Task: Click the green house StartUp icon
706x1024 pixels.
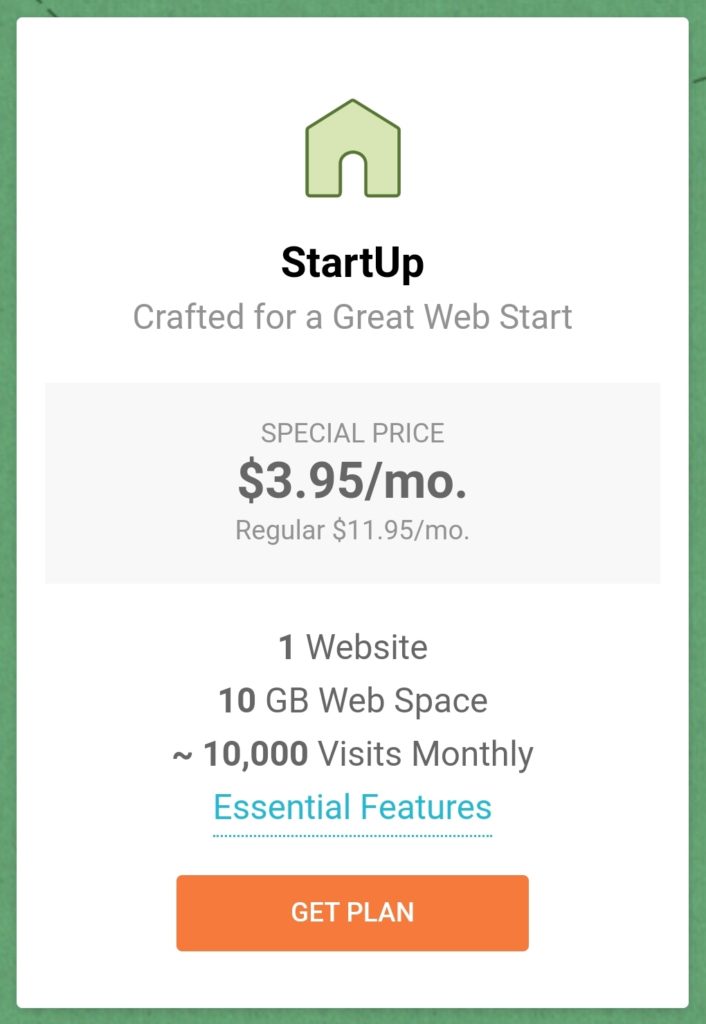Action: point(353,148)
